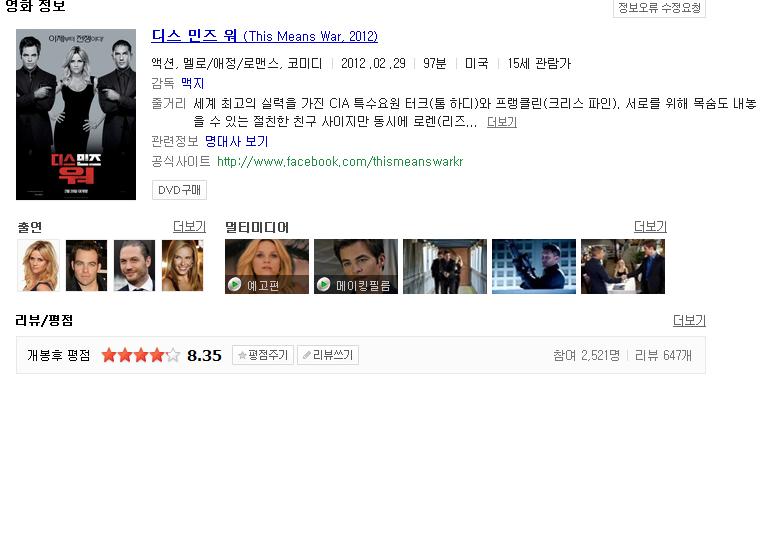This screenshot has height=544, width=772.
Task: Click the star icon on 평점주기 button
Action: (x=242, y=355)
